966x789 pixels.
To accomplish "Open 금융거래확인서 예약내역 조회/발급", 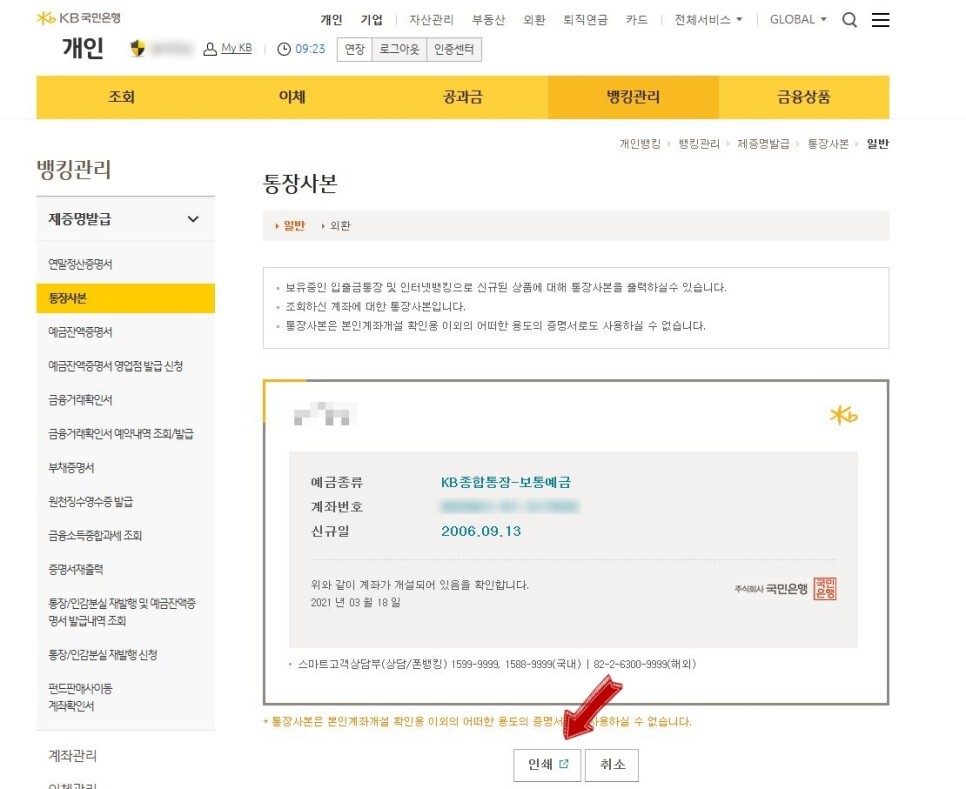I will pyautogui.click(x=121, y=434).
